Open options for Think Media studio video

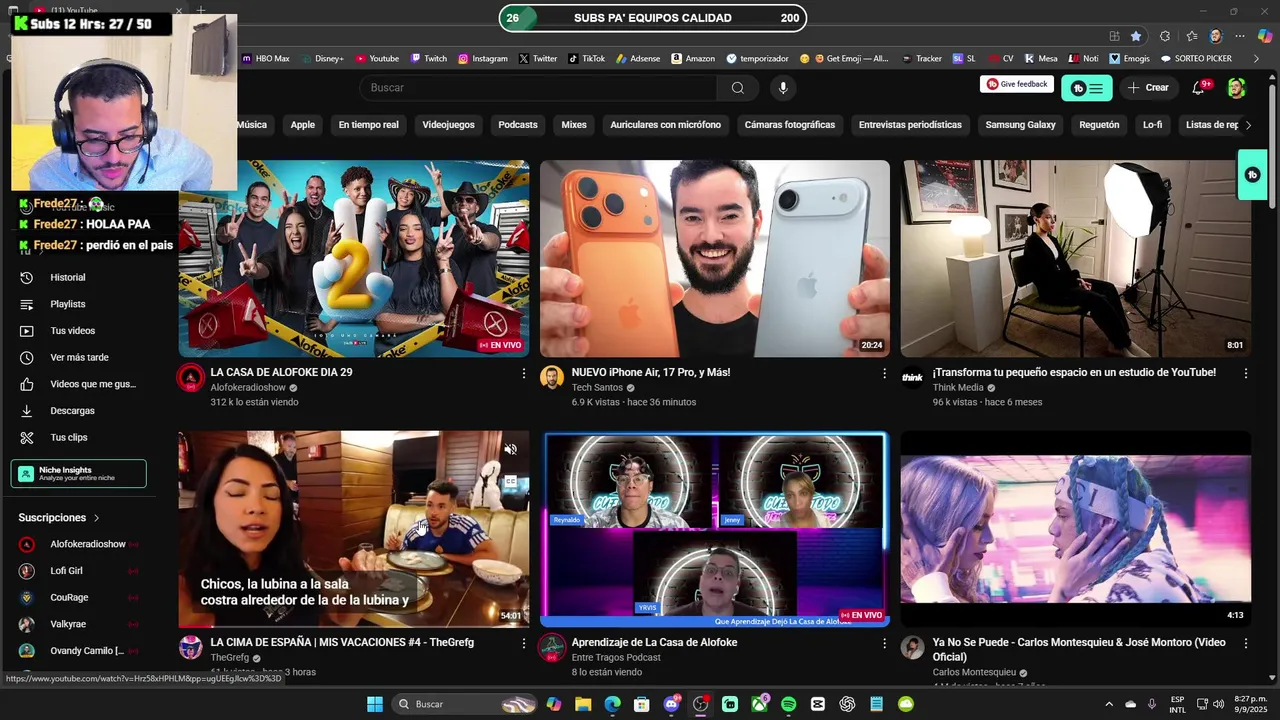1246,373
